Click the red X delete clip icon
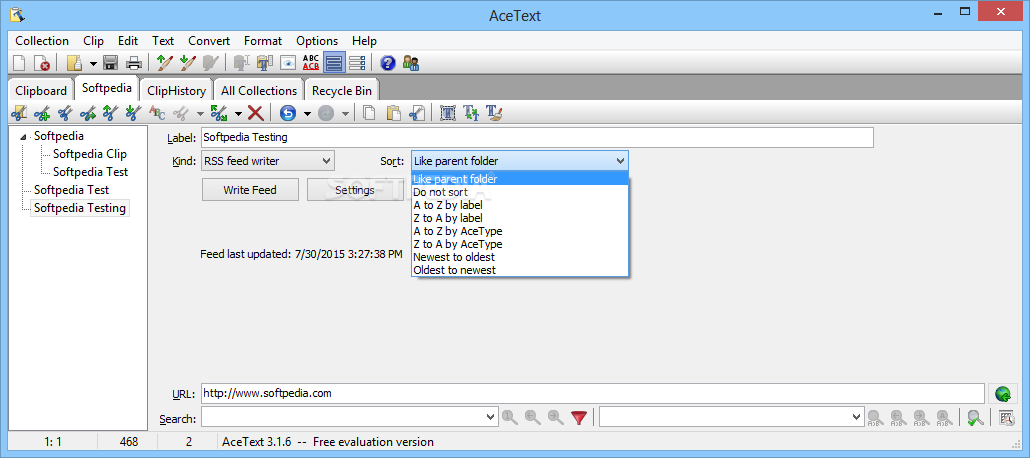This screenshot has height=458, width=1030. click(256, 113)
